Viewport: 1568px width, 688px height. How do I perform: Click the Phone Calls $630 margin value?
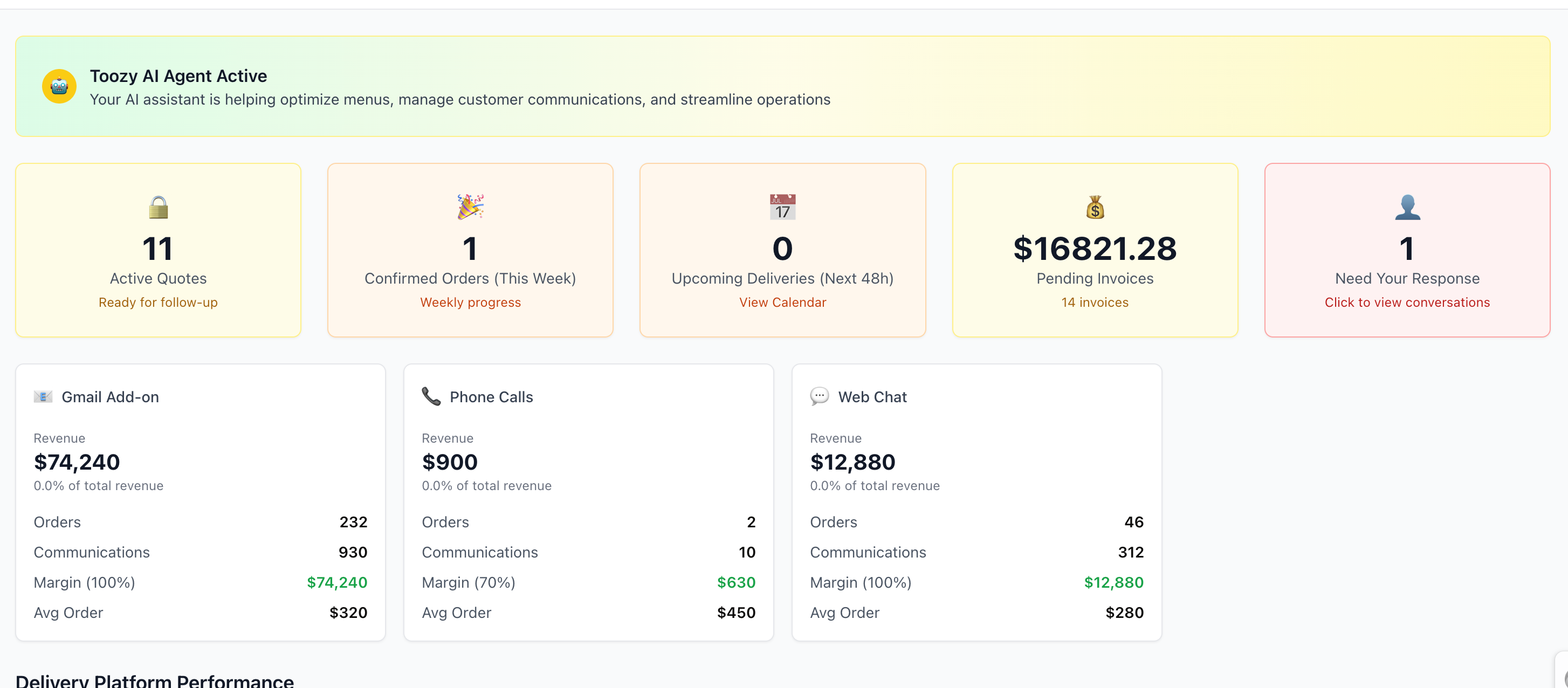coord(735,583)
